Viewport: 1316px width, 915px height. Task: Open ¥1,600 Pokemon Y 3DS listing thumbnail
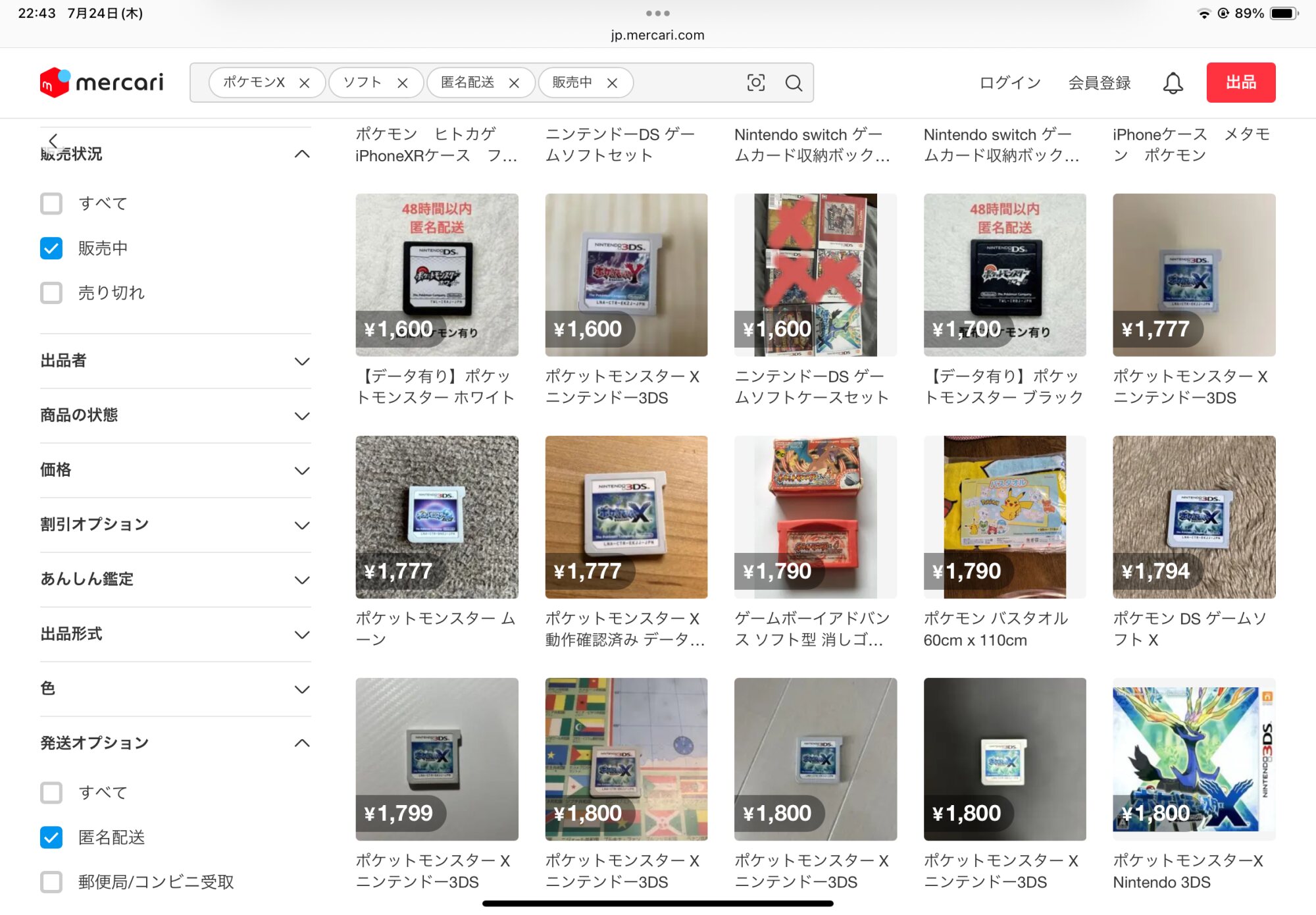coord(626,274)
